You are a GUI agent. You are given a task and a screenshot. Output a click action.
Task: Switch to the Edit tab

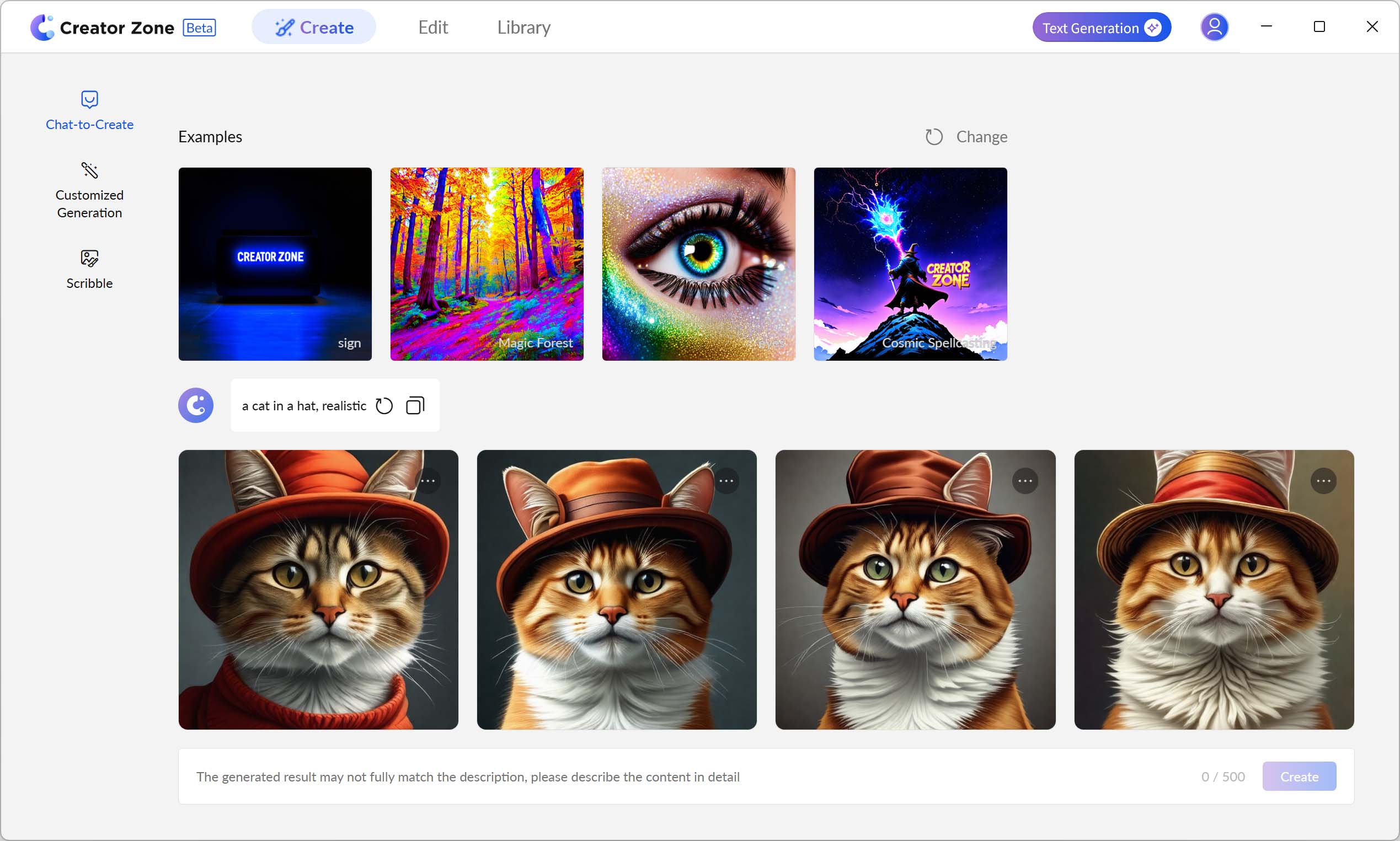[x=433, y=27]
